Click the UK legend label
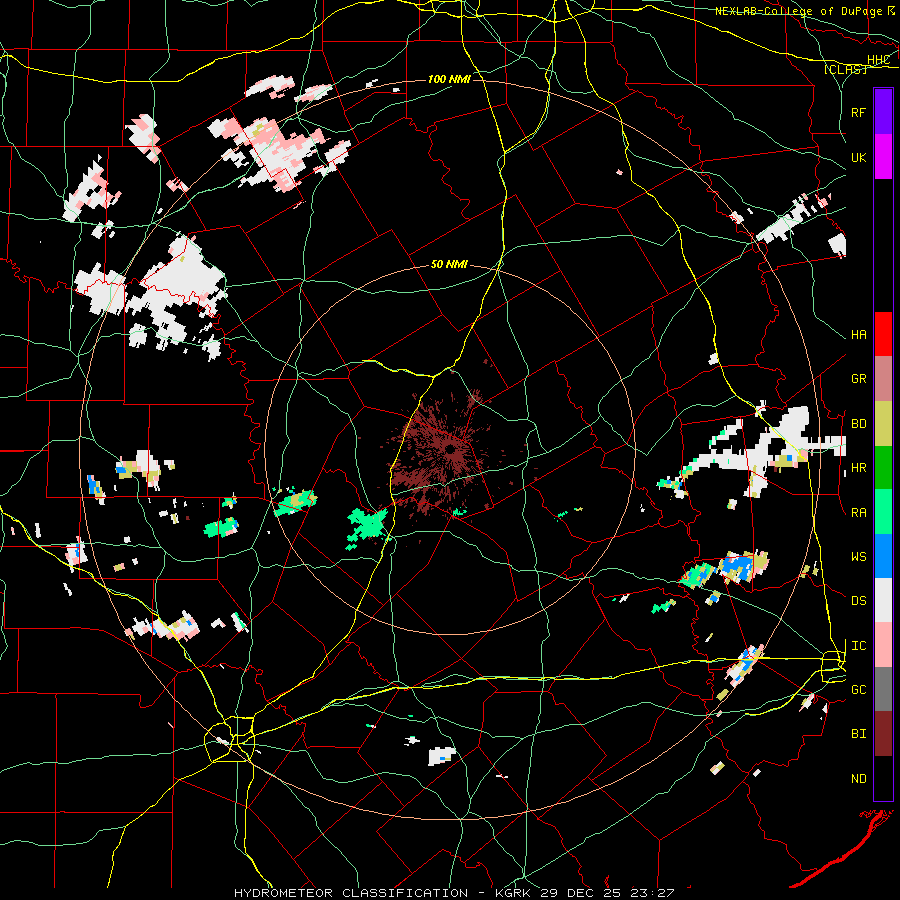The width and height of the screenshot is (900, 900). click(858, 157)
